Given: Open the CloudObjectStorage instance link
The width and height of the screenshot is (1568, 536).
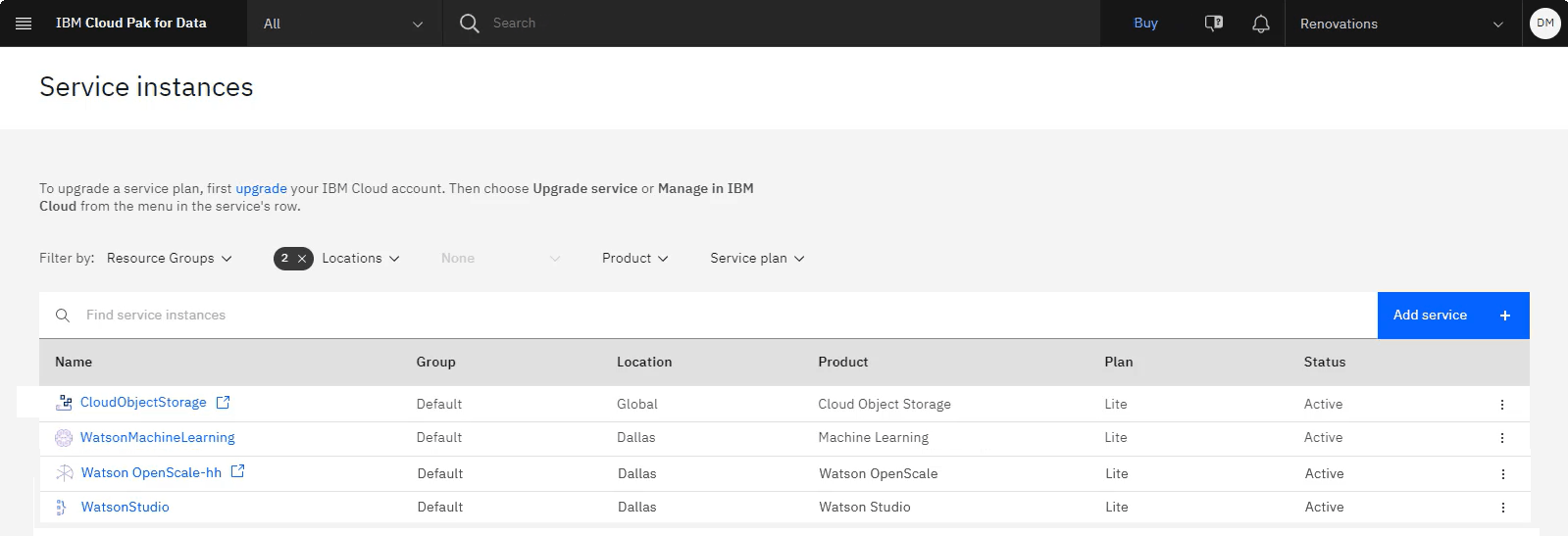Looking at the screenshot, I should (143, 403).
